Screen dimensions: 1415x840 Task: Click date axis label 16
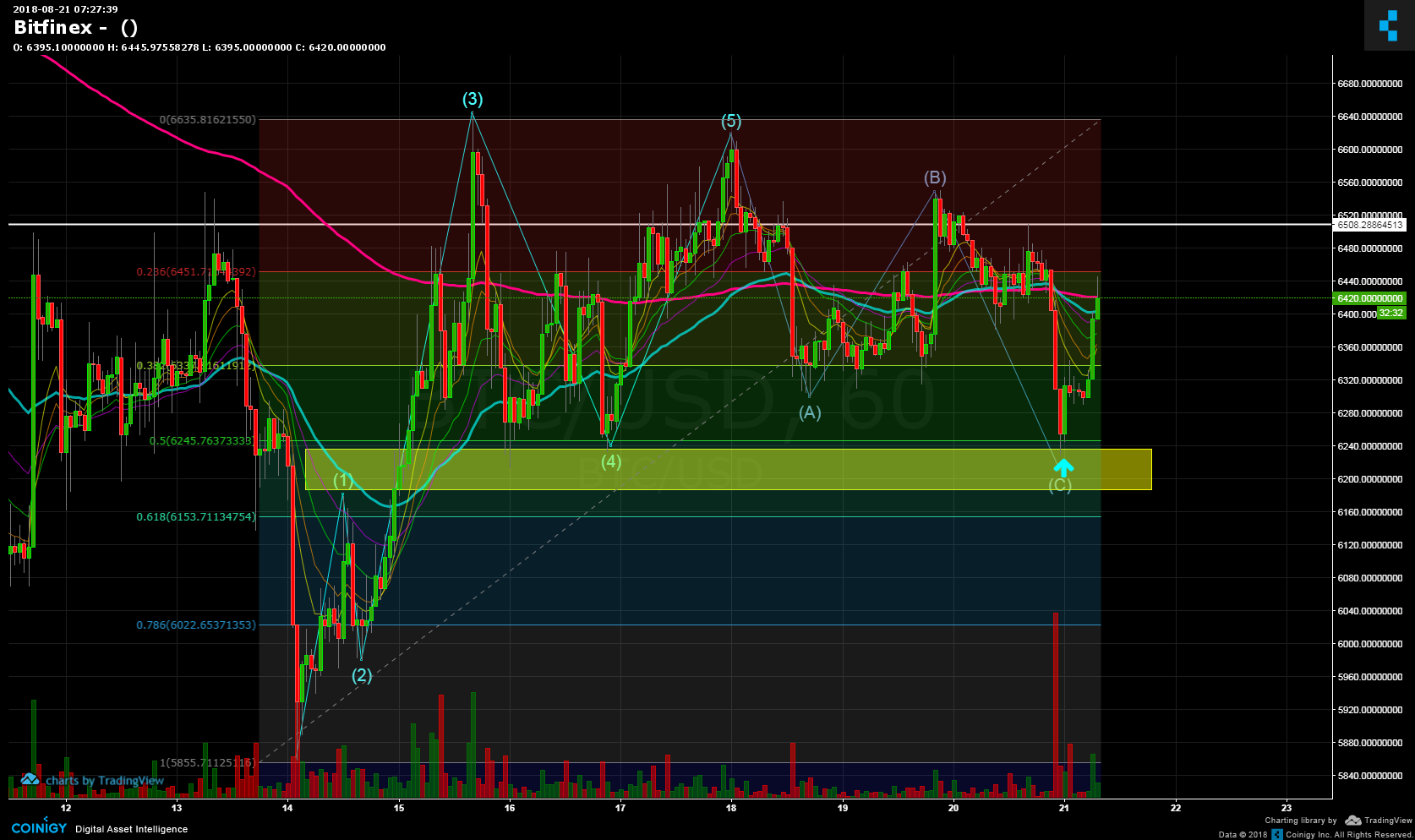[510, 808]
